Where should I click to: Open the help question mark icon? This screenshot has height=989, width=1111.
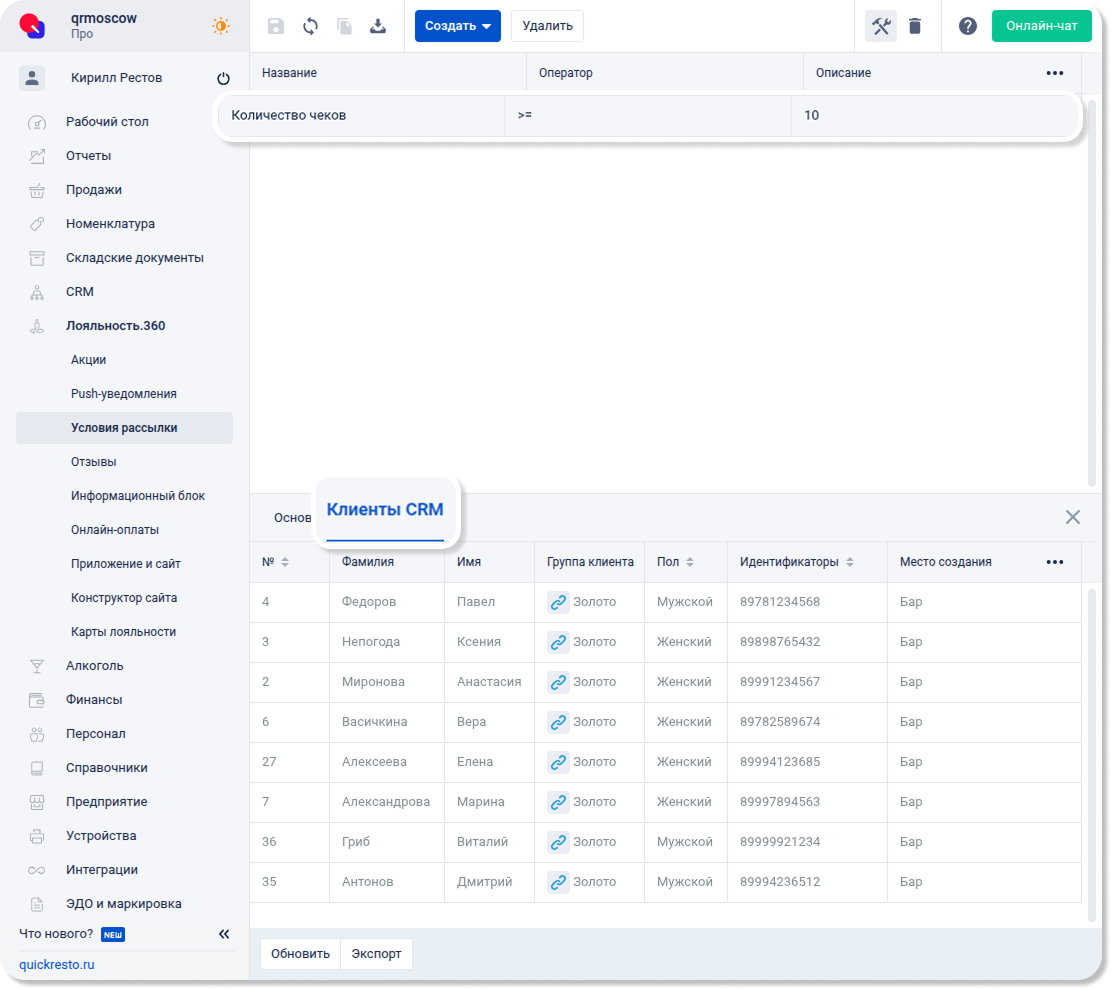[x=967, y=26]
